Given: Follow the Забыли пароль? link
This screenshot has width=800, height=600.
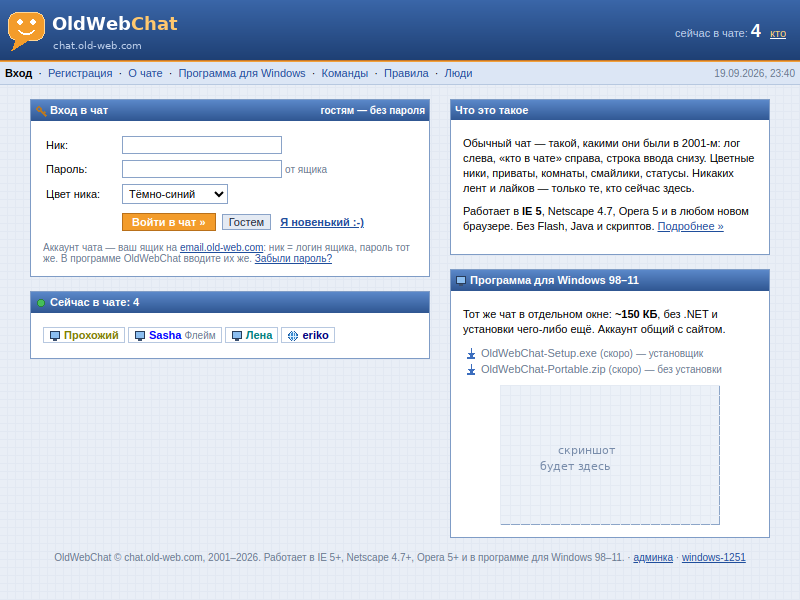Looking at the screenshot, I should [x=293, y=259].
